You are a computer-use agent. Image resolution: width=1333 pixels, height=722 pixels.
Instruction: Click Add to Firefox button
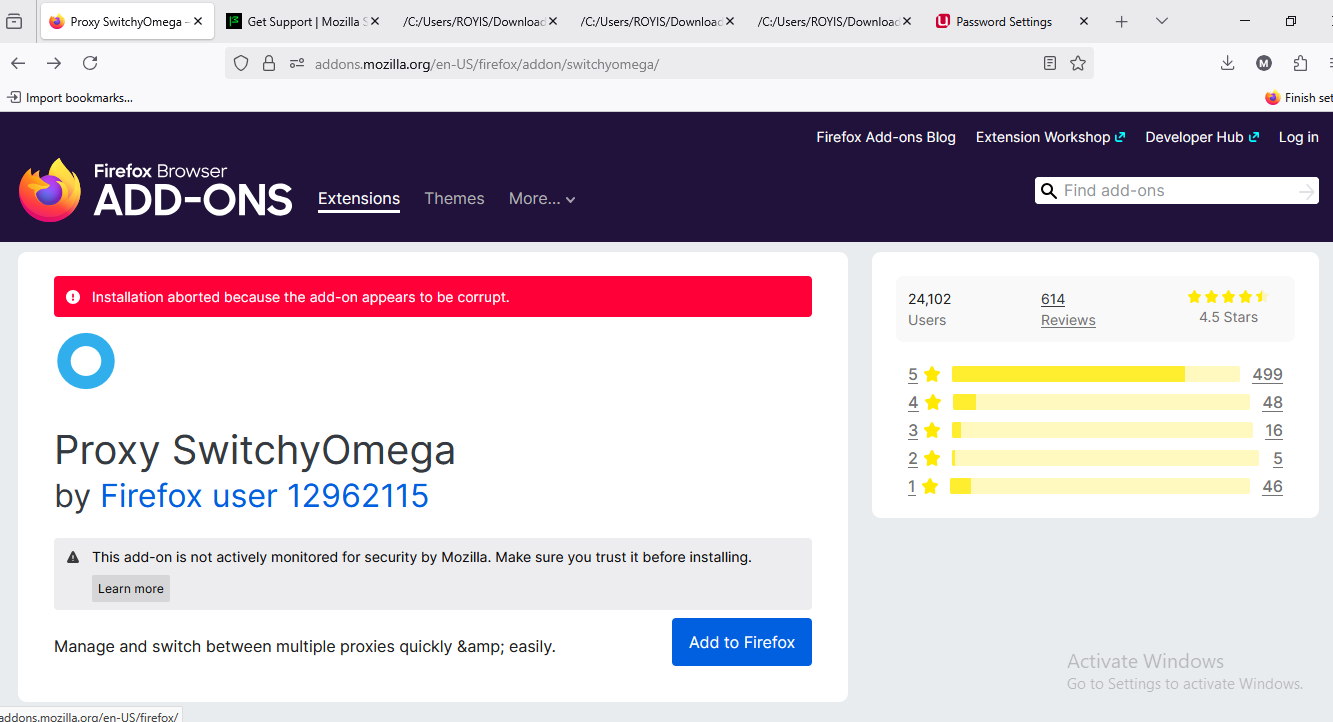click(742, 642)
